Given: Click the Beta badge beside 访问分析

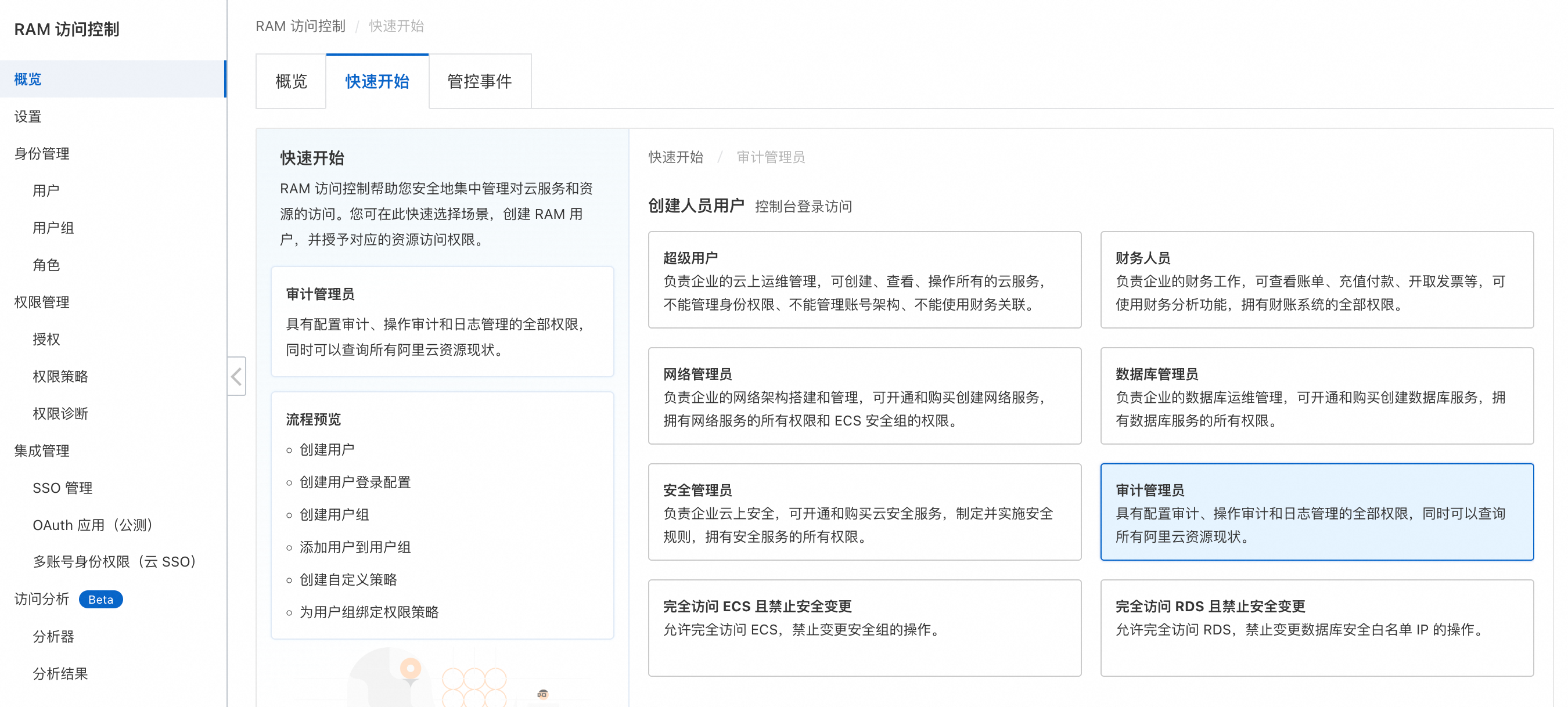Looking at the screenshot, I should click(x=100, y=599).
